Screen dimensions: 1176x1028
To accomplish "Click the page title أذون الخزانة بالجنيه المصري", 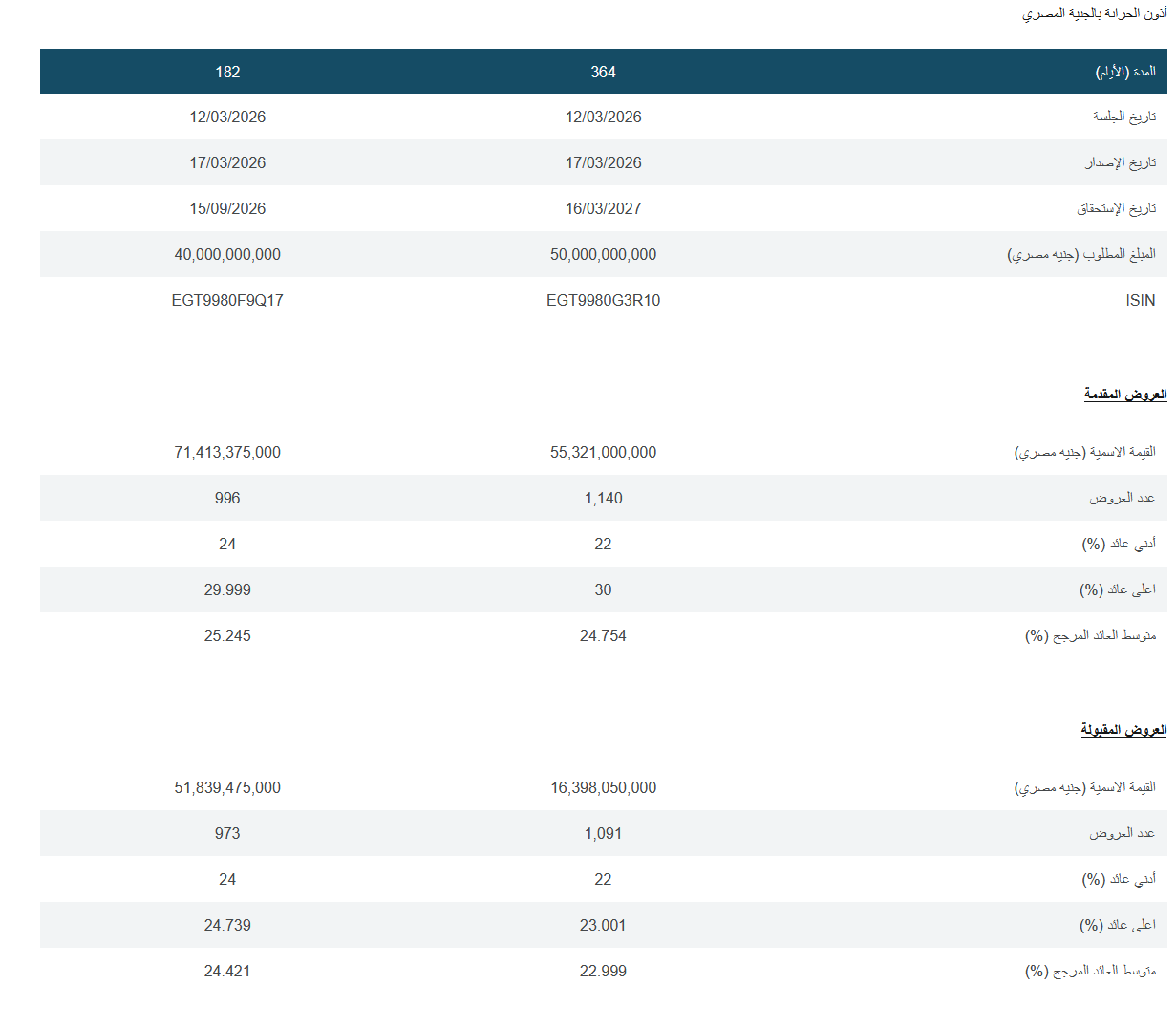I will click(x=1094, y=14).
